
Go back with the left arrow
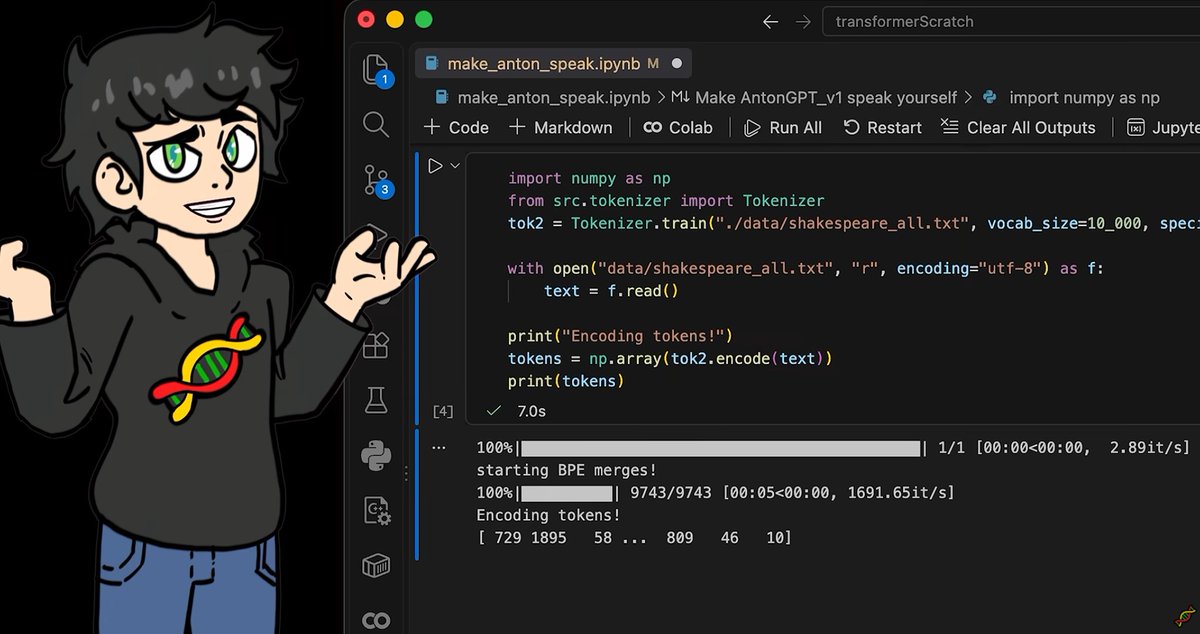[769, 21]
